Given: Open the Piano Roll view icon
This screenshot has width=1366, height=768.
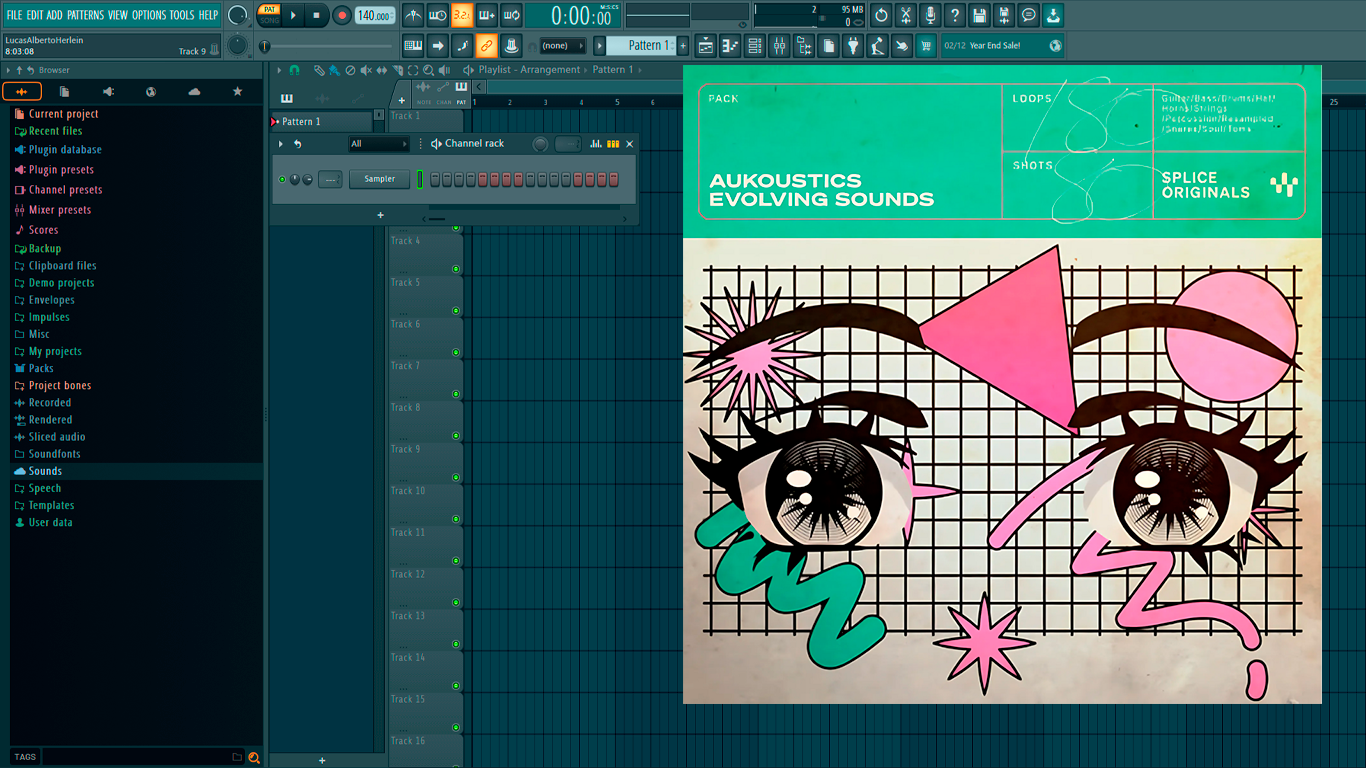Looking at the screenshot, I should [x=730, y=45].
